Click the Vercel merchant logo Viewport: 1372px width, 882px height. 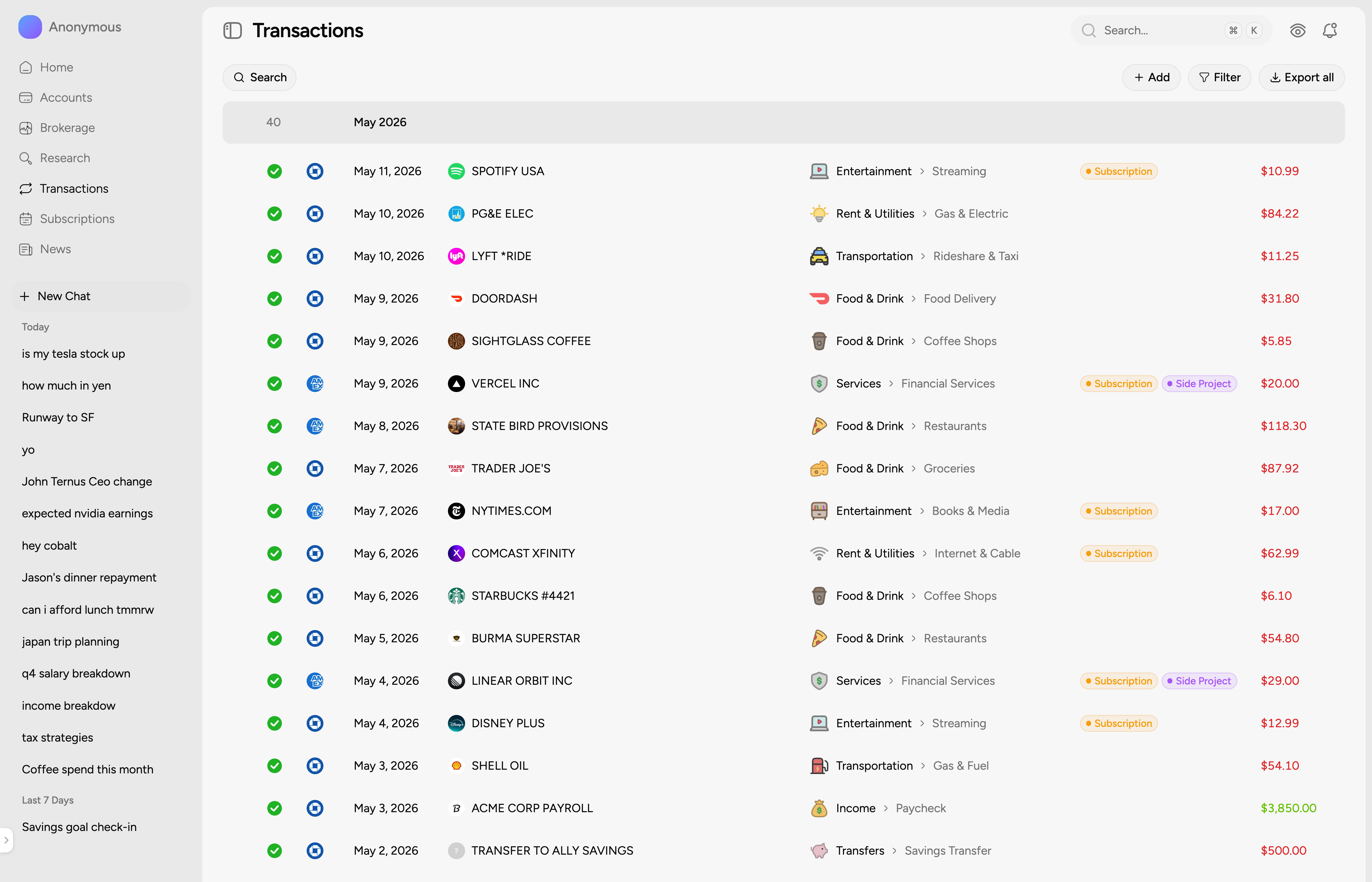point(456,383)
